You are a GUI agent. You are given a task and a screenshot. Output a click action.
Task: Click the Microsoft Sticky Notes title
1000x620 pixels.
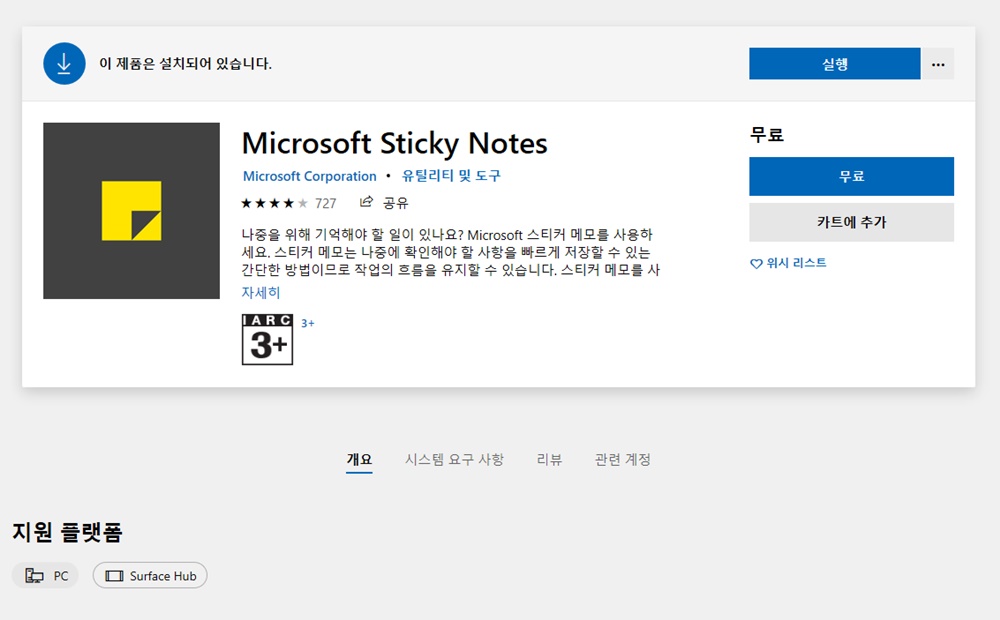(394, 143)
